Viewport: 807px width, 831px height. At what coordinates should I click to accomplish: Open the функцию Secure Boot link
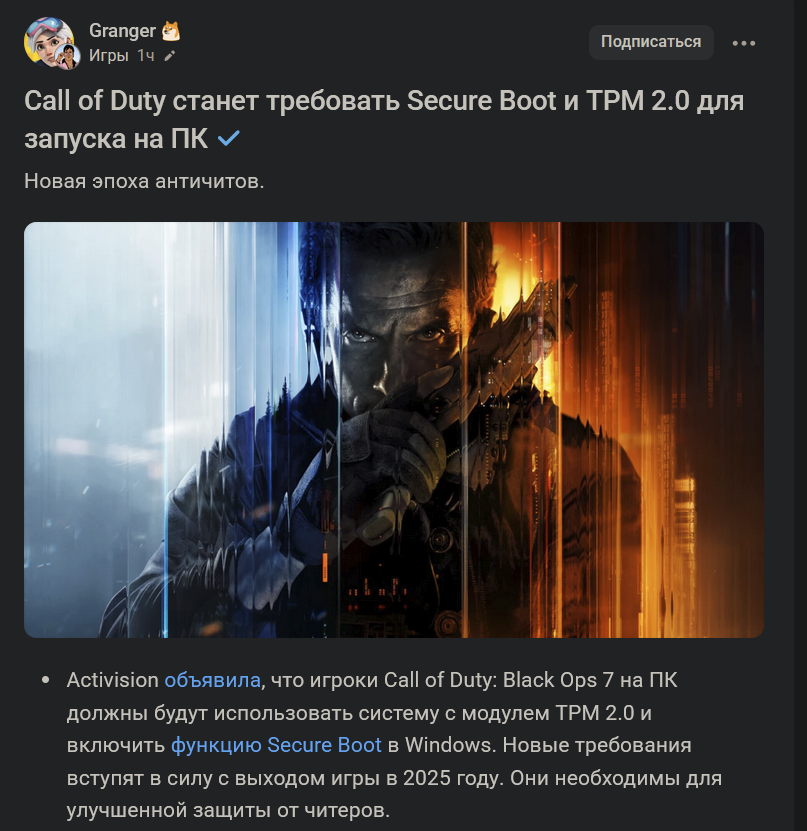coord(276,745)
